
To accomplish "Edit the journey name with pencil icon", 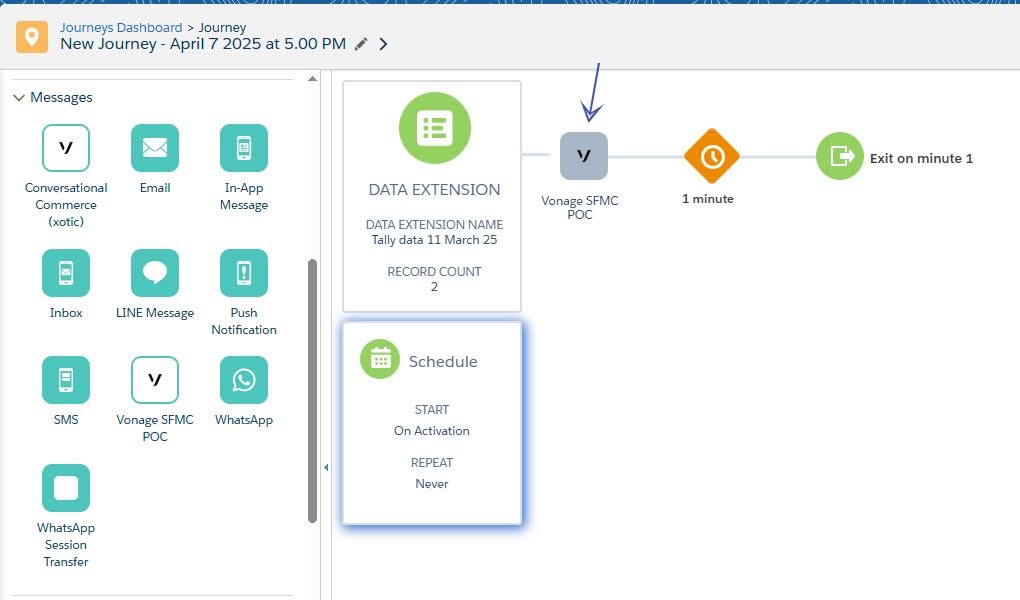I will (361, 44).
